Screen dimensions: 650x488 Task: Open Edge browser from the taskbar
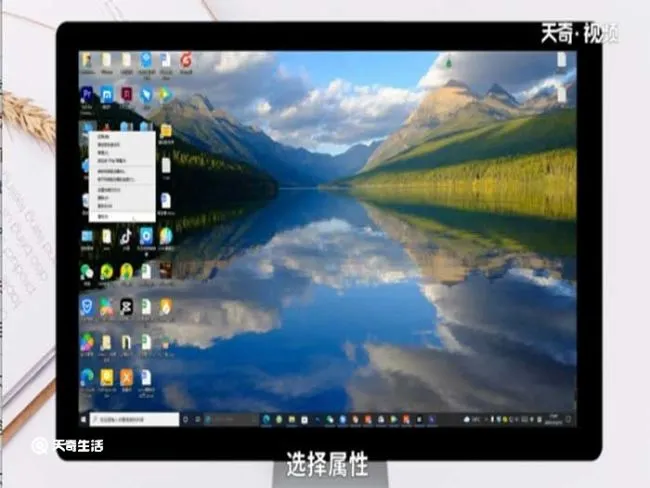[x=266, y=420]
